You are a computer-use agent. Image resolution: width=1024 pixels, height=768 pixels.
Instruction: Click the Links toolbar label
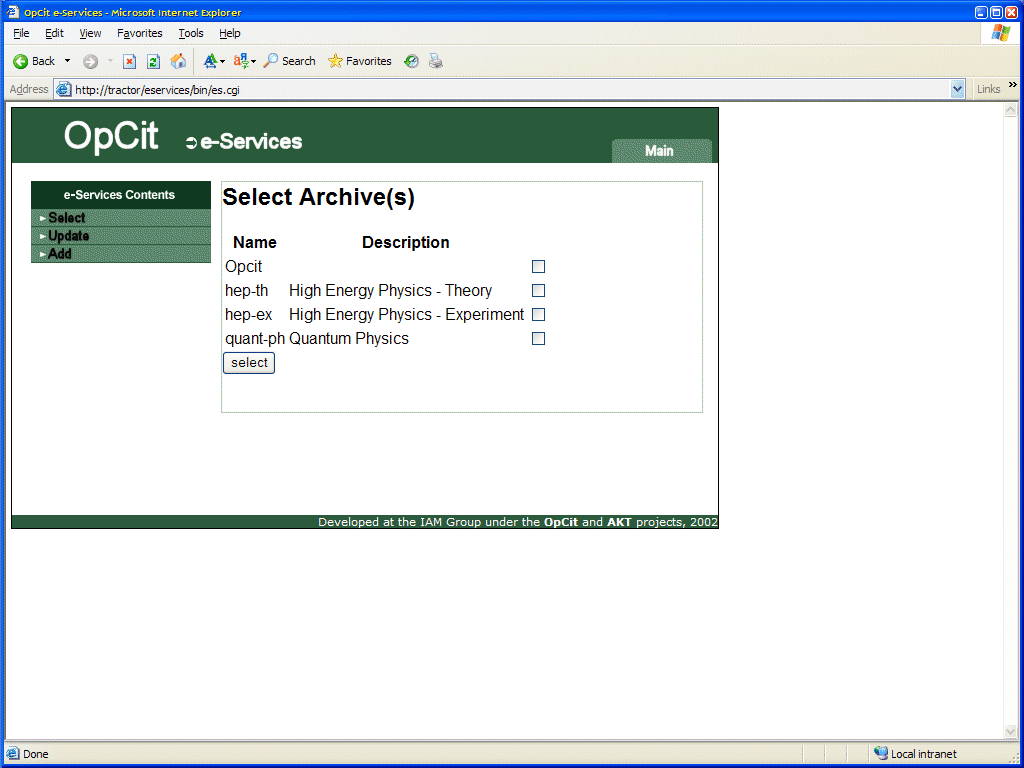pyautogui.click(x=988, y=89)
